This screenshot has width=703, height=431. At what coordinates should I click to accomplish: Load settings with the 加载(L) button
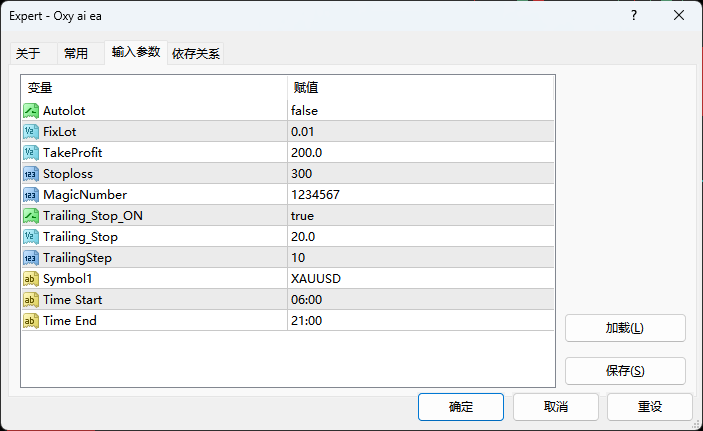tap(625, 328)
